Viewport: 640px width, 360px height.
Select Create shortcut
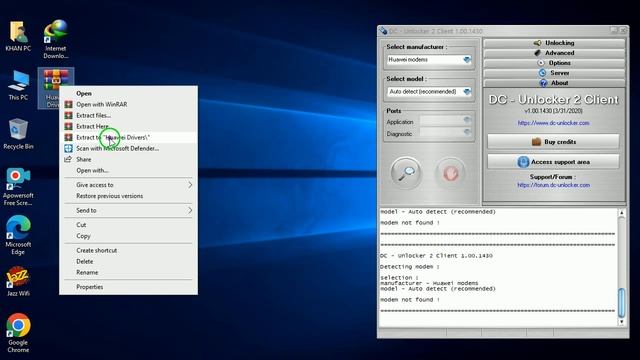(128, 250)
